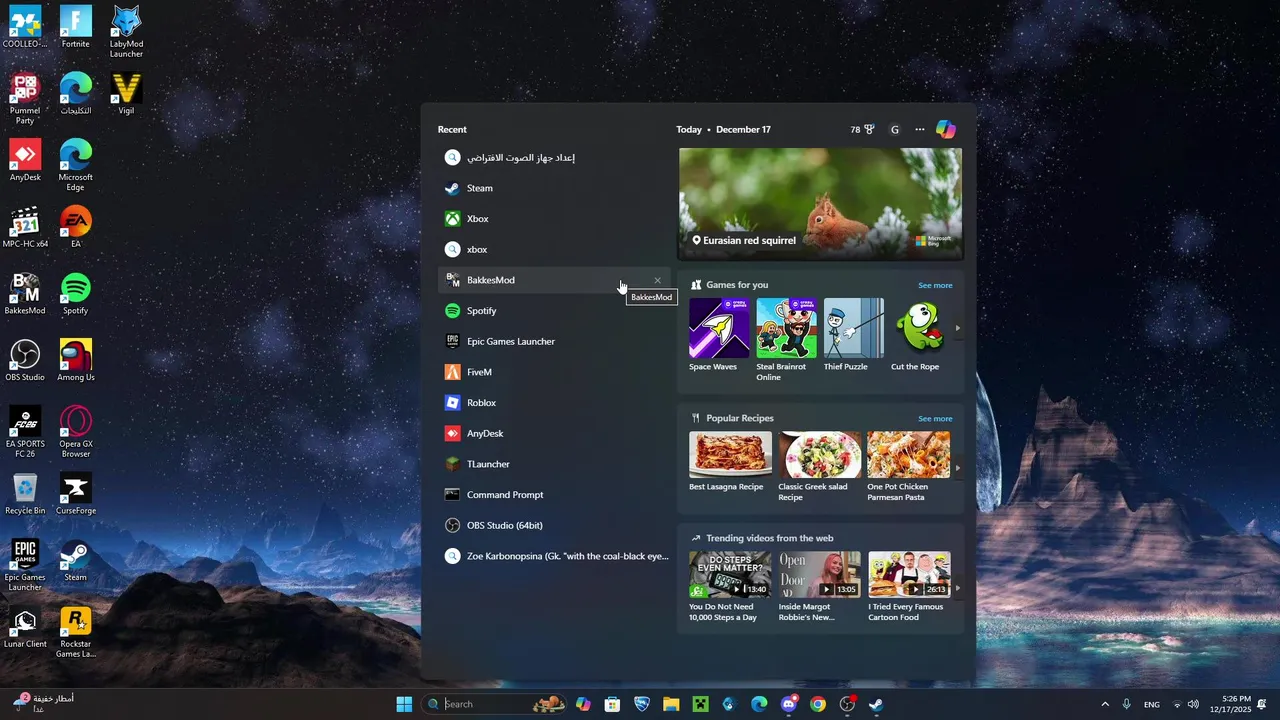Image resolution: width=1280 pixels, height=720 pixels.
Task: Click the taskbar Search box
Action: click(x=495, y=704)
